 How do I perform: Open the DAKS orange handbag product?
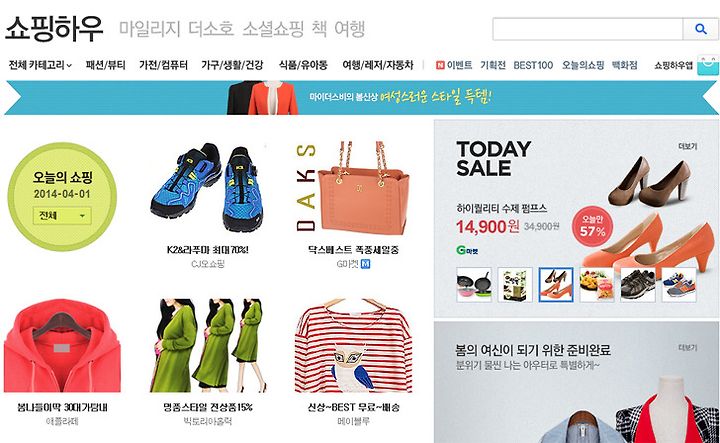(352, 188)
